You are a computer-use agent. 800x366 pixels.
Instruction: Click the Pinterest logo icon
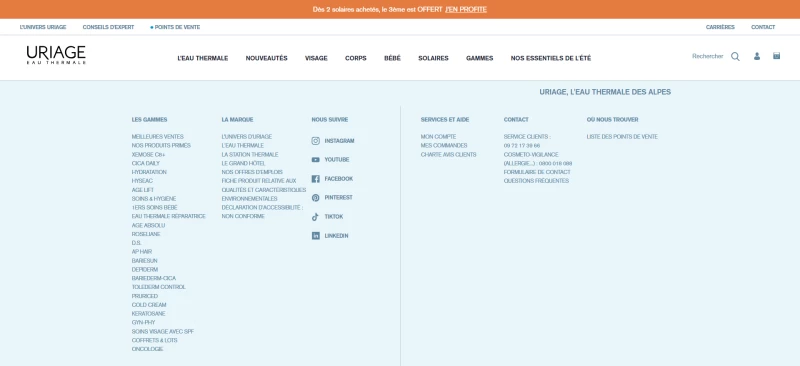[316, 198]
